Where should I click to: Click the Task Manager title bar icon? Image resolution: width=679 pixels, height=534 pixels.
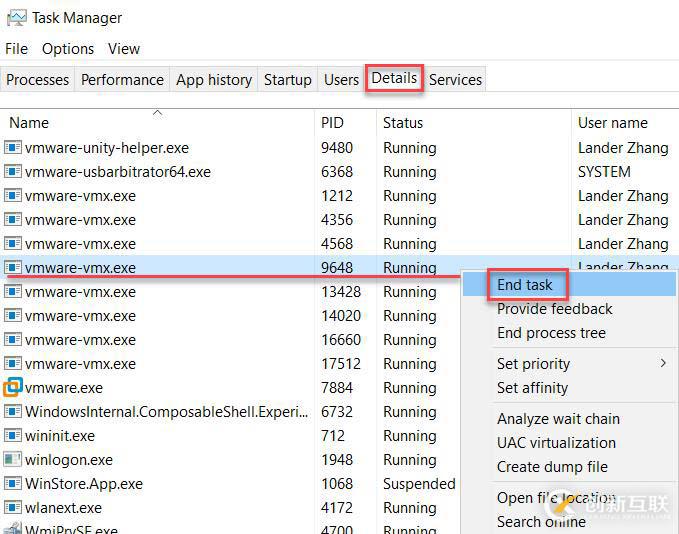[x=16, y=18]
